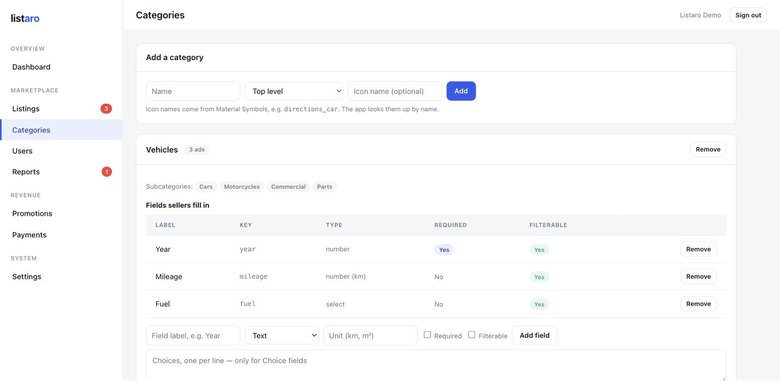The image size is (780, 381).
Task: Select the Commercial subcategory chip
Action: 289,187
